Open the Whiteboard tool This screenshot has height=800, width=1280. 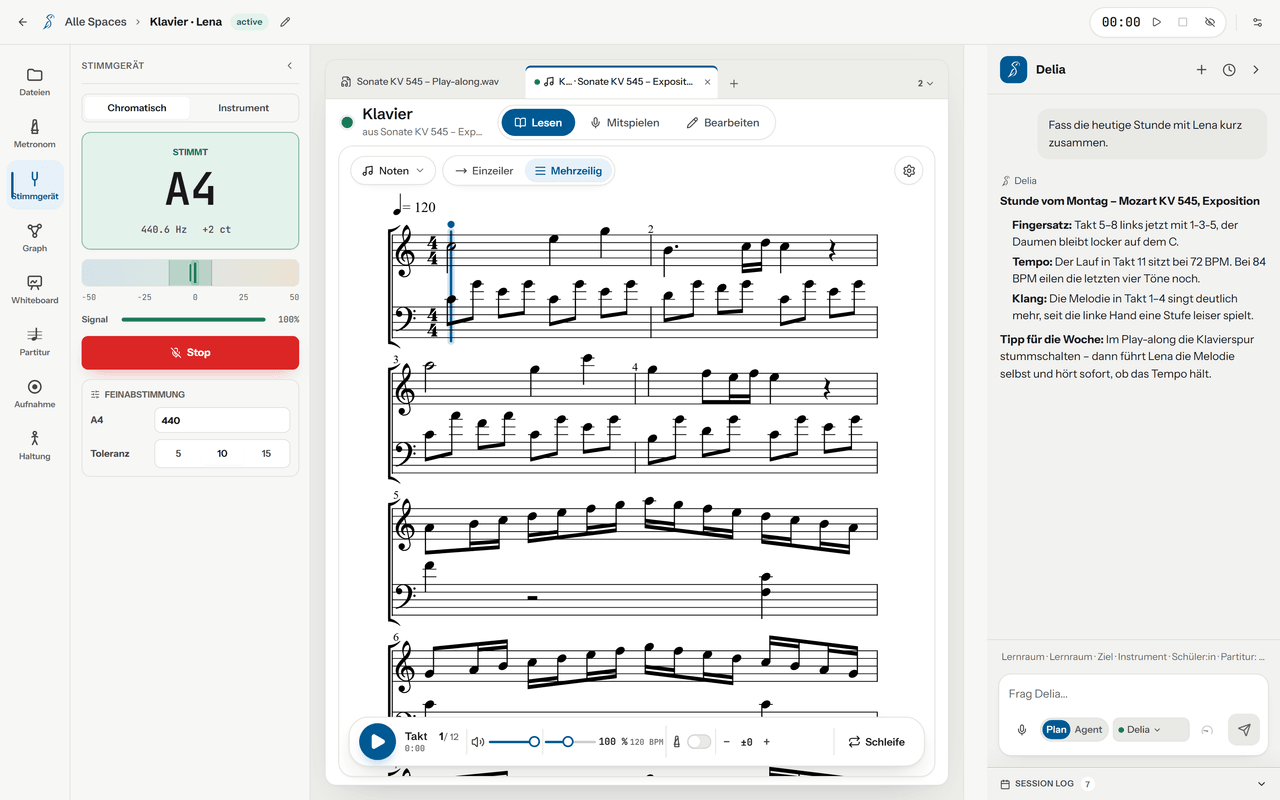tap(34, 289)
